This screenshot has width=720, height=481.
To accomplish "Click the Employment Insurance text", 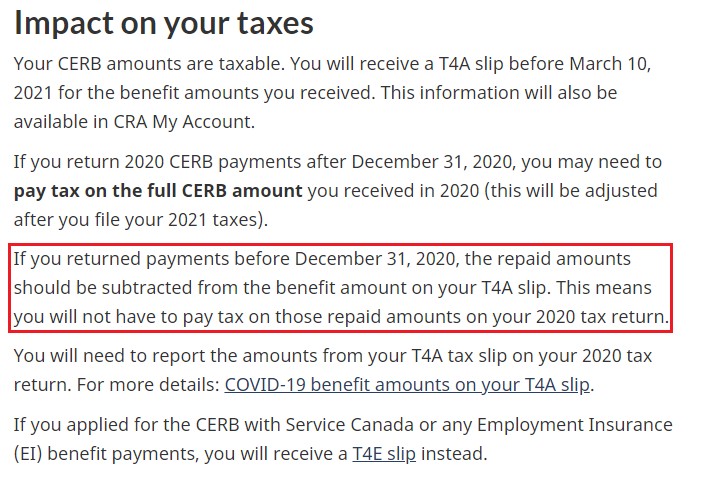I will click(x=574, y=425).
